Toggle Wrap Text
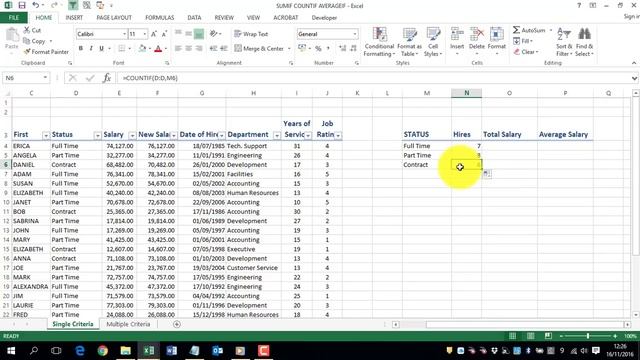This screenshot has height=360, width=640. pos(251,34)
